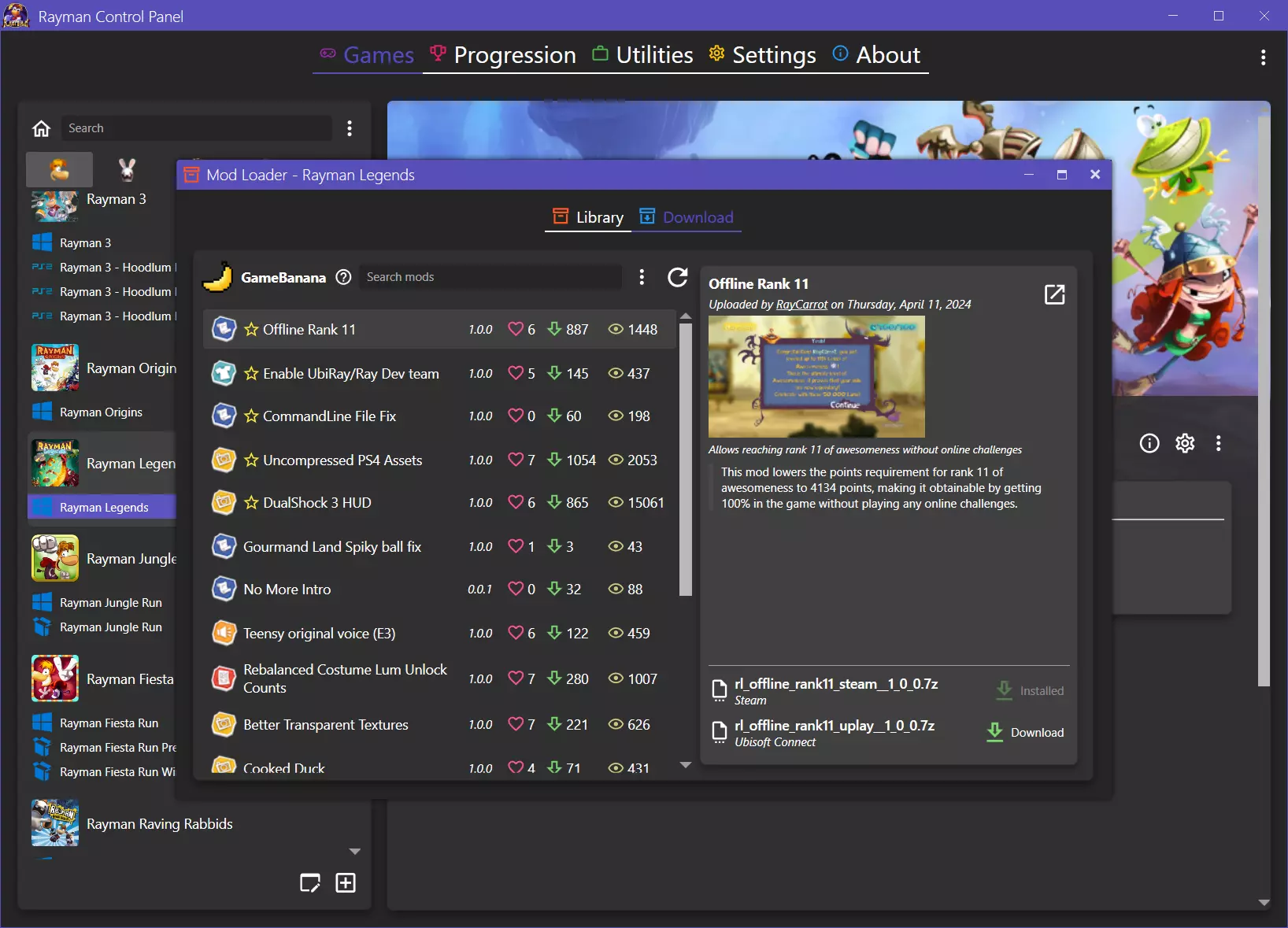
Task: Select the Rayman Legends entry in sidebar
Action: [102, 507]
